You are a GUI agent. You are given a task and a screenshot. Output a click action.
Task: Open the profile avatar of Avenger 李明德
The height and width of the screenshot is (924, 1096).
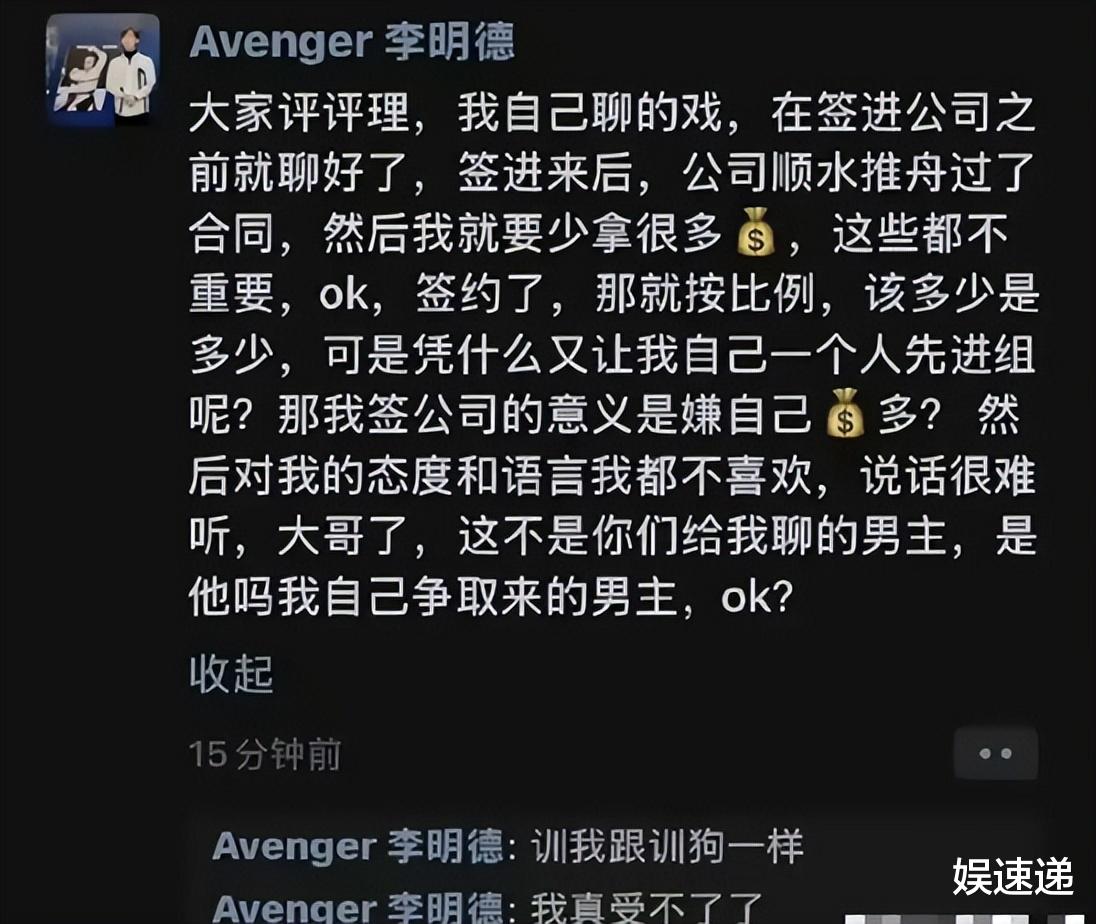pos(103,71)
